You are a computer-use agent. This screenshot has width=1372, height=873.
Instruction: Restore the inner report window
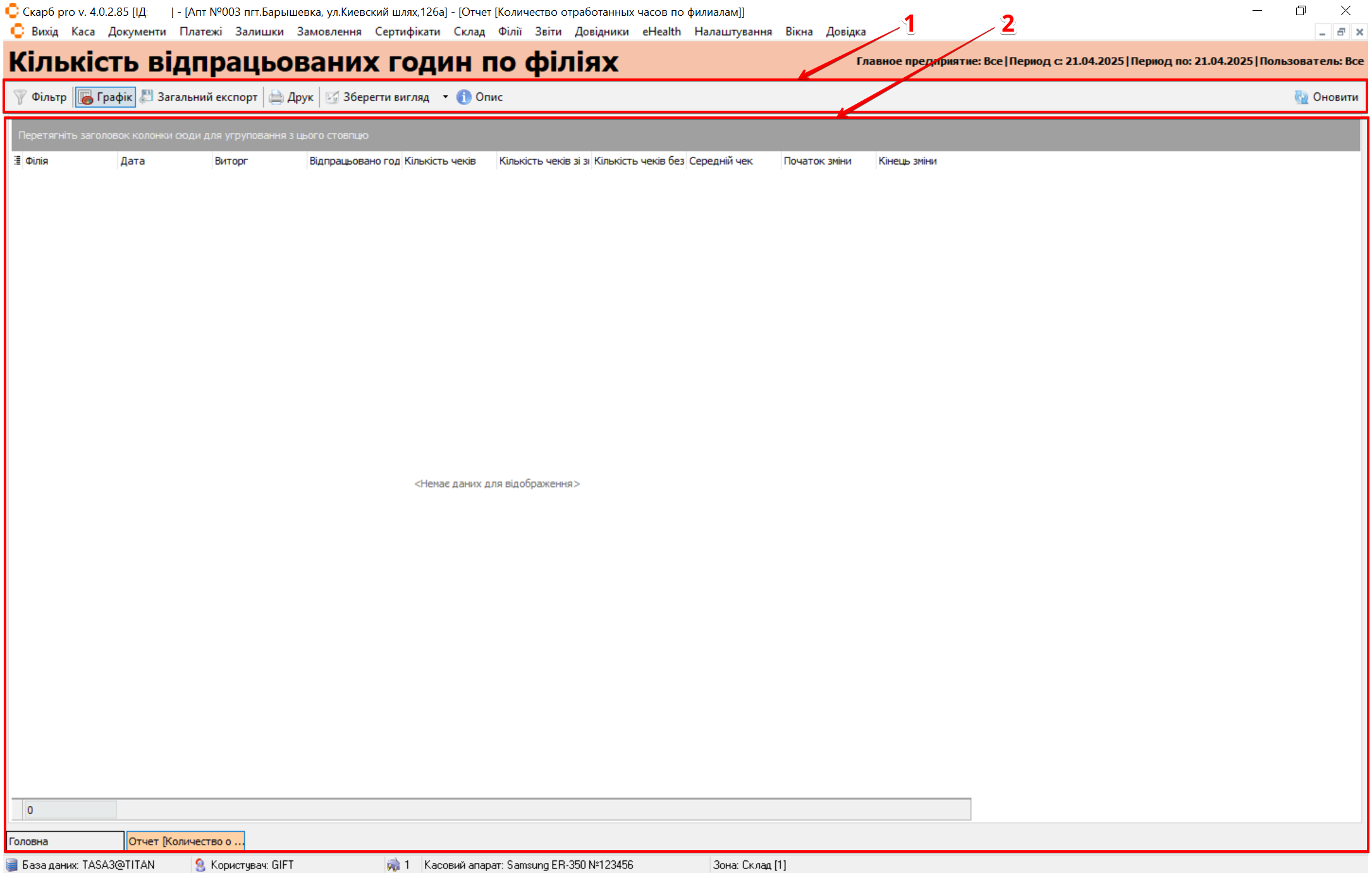coord(1340,32)
